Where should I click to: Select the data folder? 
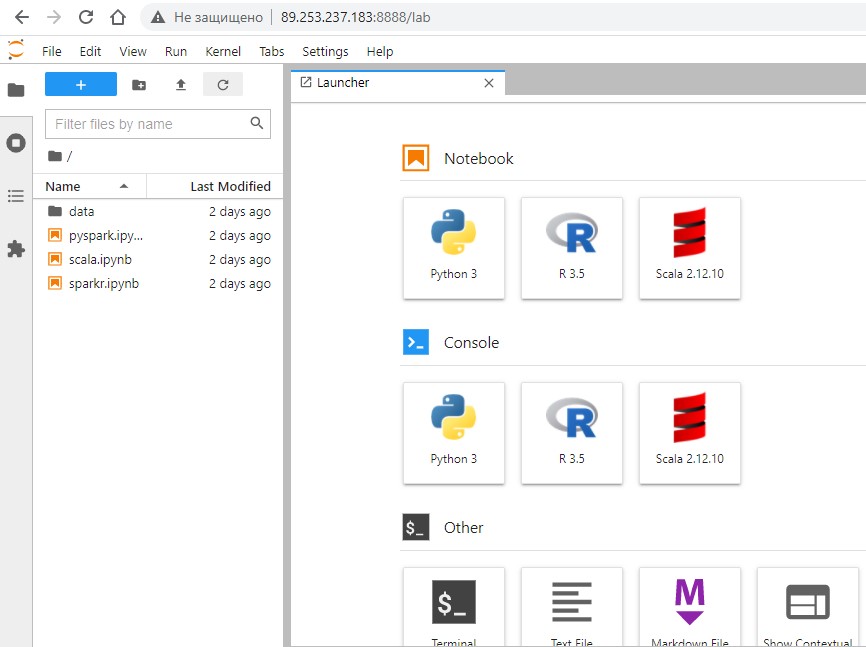pyautogui.click(x=159, y=211)
